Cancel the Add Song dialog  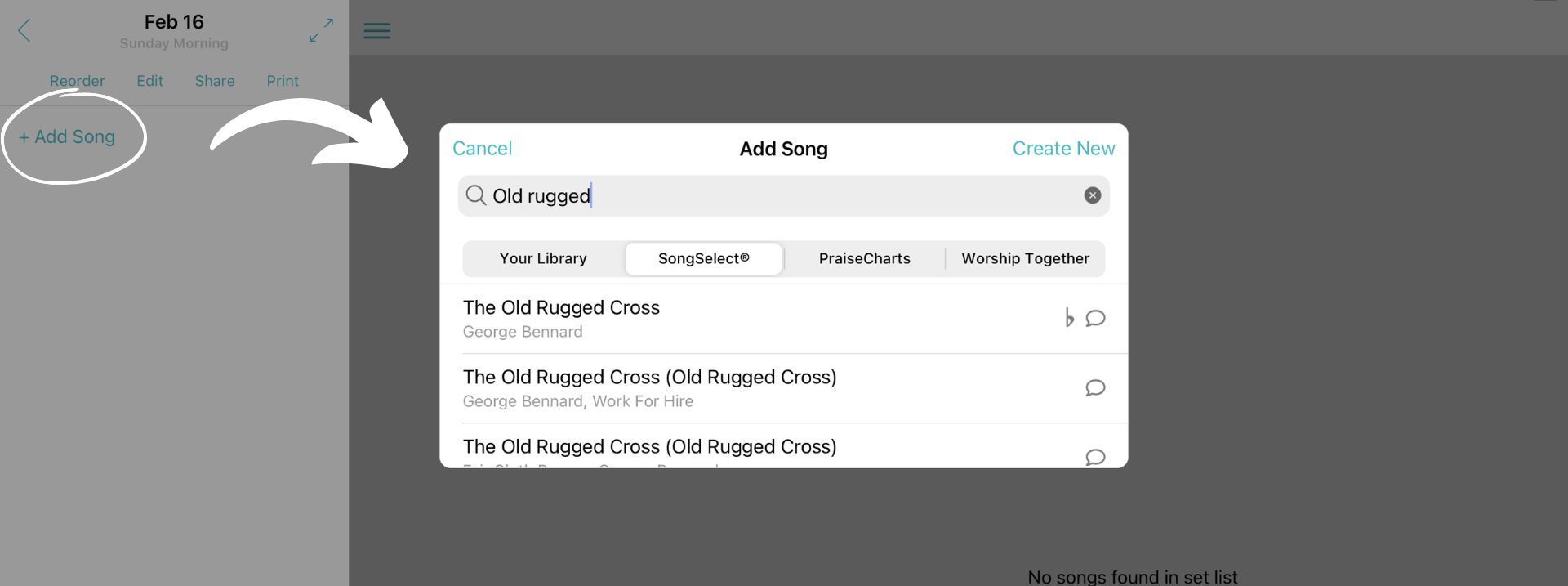click(x=482, y=149)
